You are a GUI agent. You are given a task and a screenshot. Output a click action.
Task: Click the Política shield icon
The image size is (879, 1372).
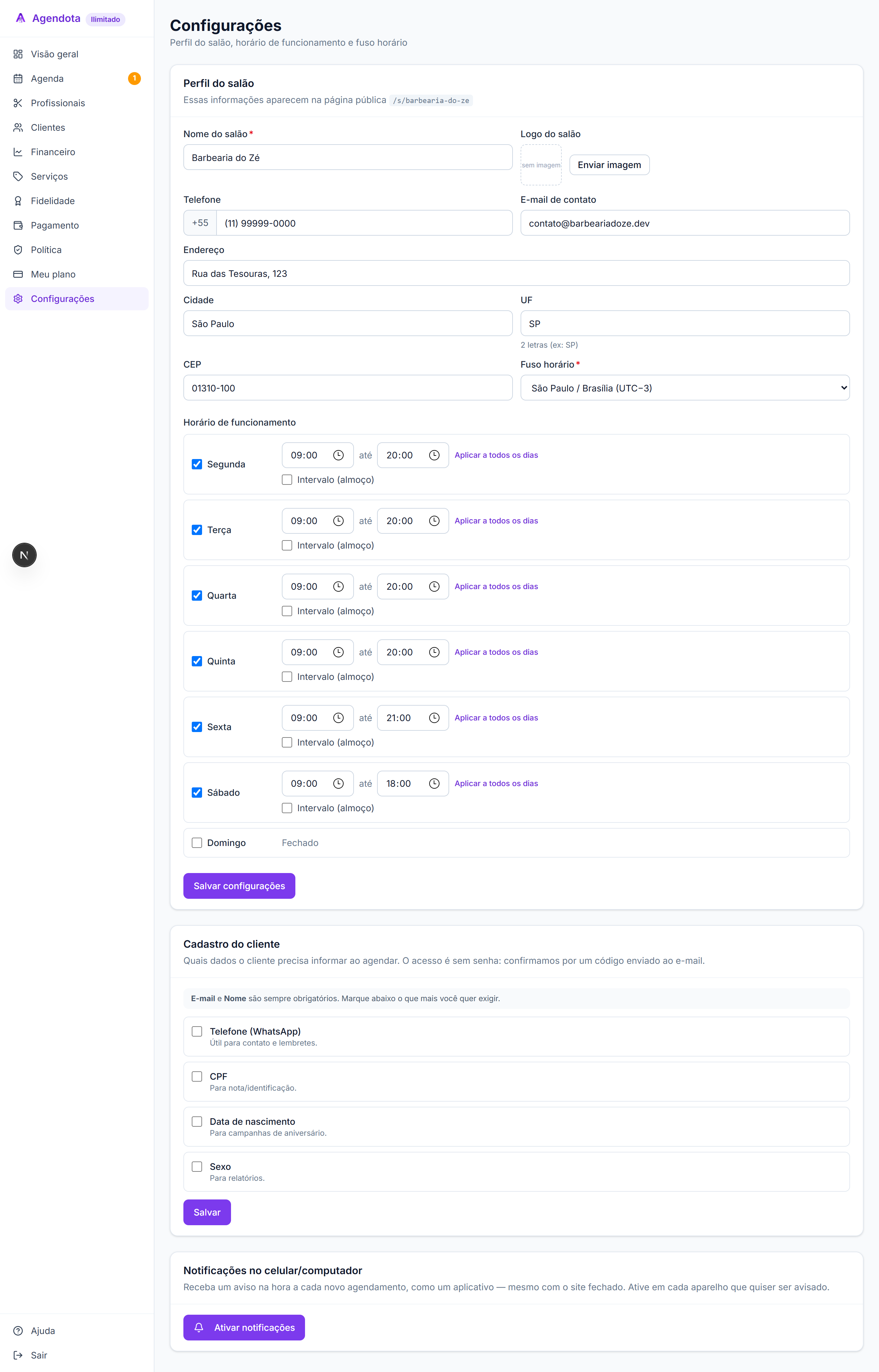(x=18, y=250)
